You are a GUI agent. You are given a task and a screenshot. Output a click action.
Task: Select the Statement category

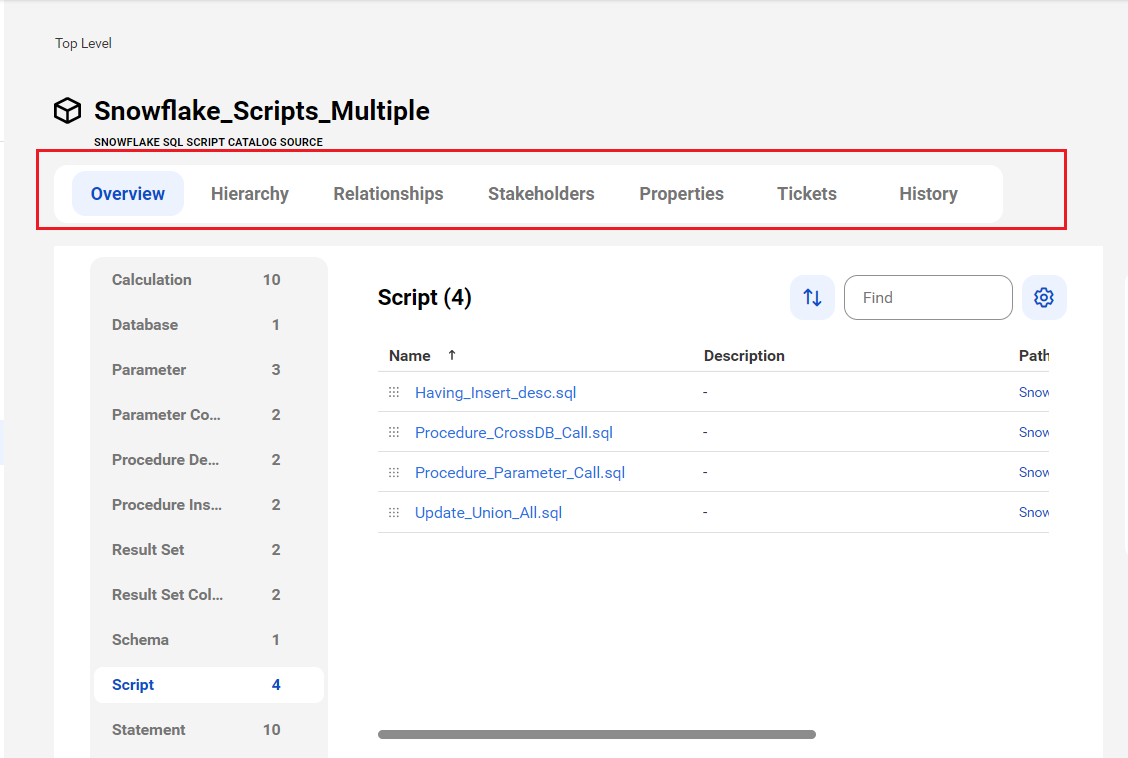[x=209, y=730]
